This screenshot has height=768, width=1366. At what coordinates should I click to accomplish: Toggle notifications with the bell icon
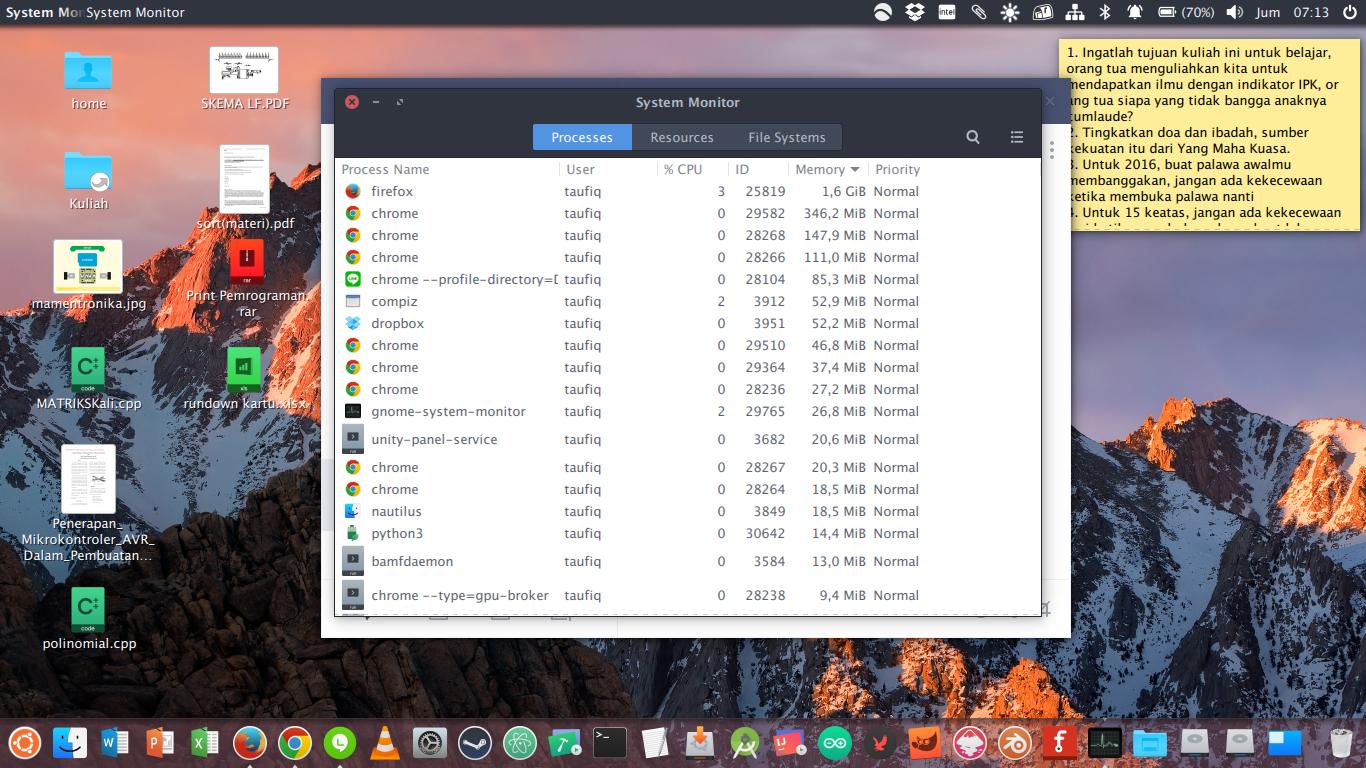(1134, 12)
